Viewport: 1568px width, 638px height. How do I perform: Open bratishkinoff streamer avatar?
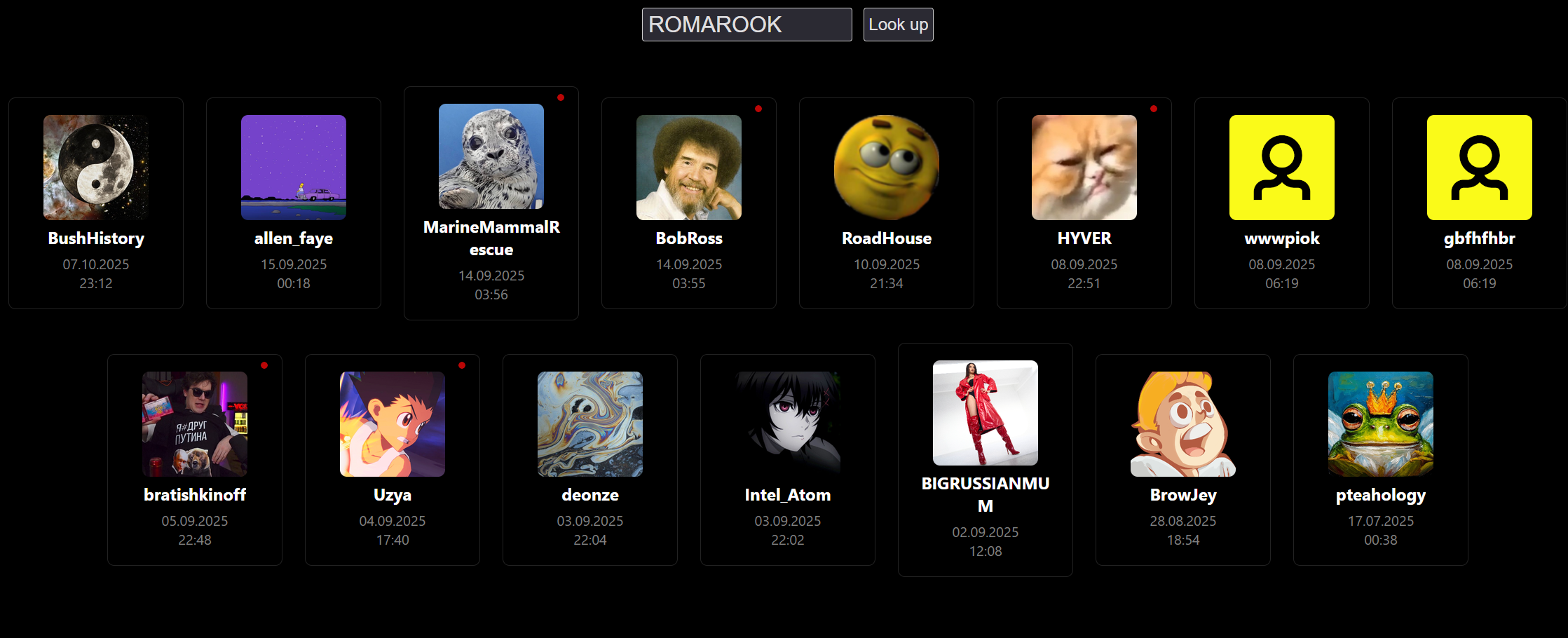coord(195,424)
